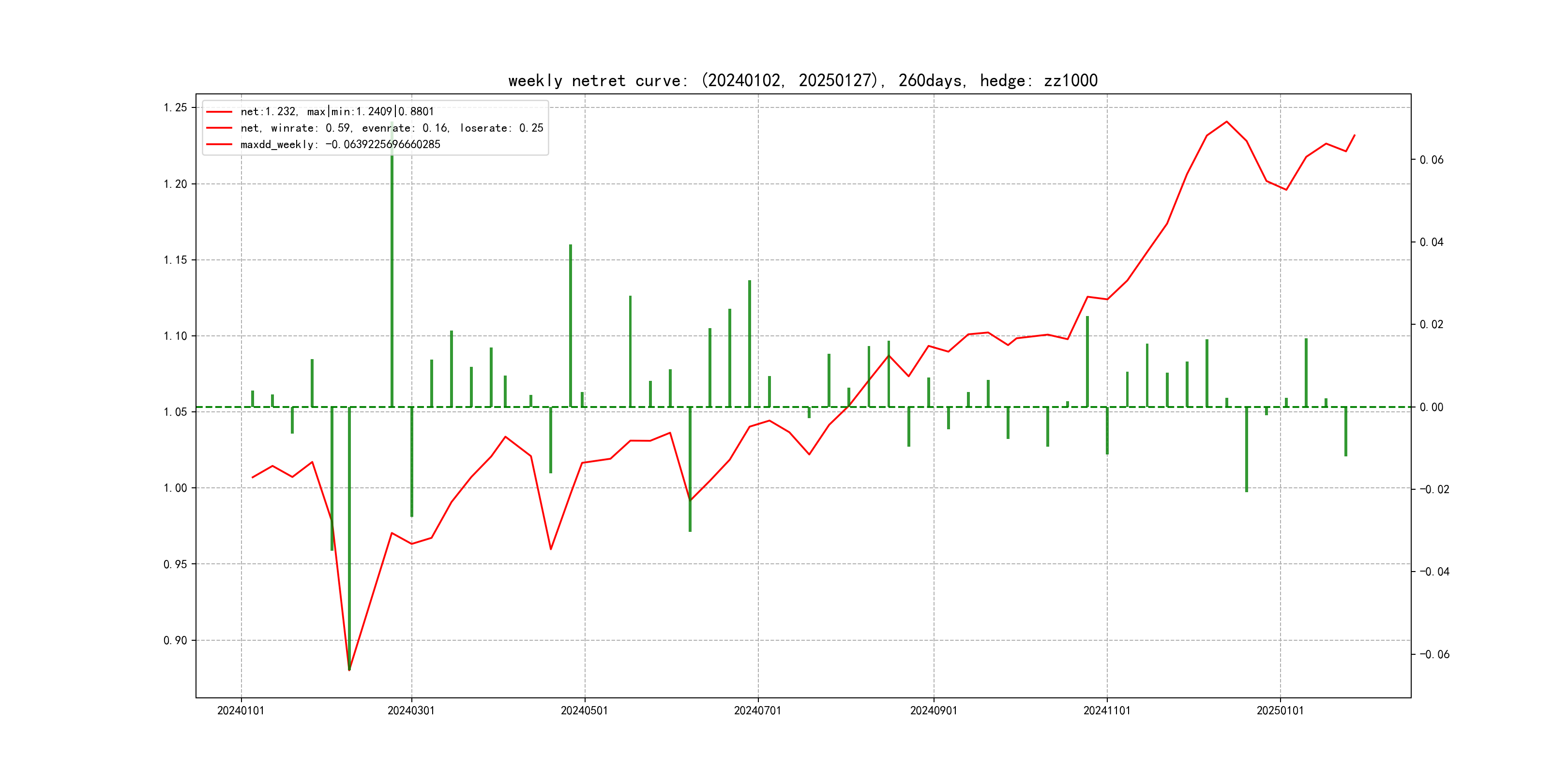This screenshot has height=784, width=1568.
Task: Click red line swatch beside net:1.232
Action: [219, 111]
